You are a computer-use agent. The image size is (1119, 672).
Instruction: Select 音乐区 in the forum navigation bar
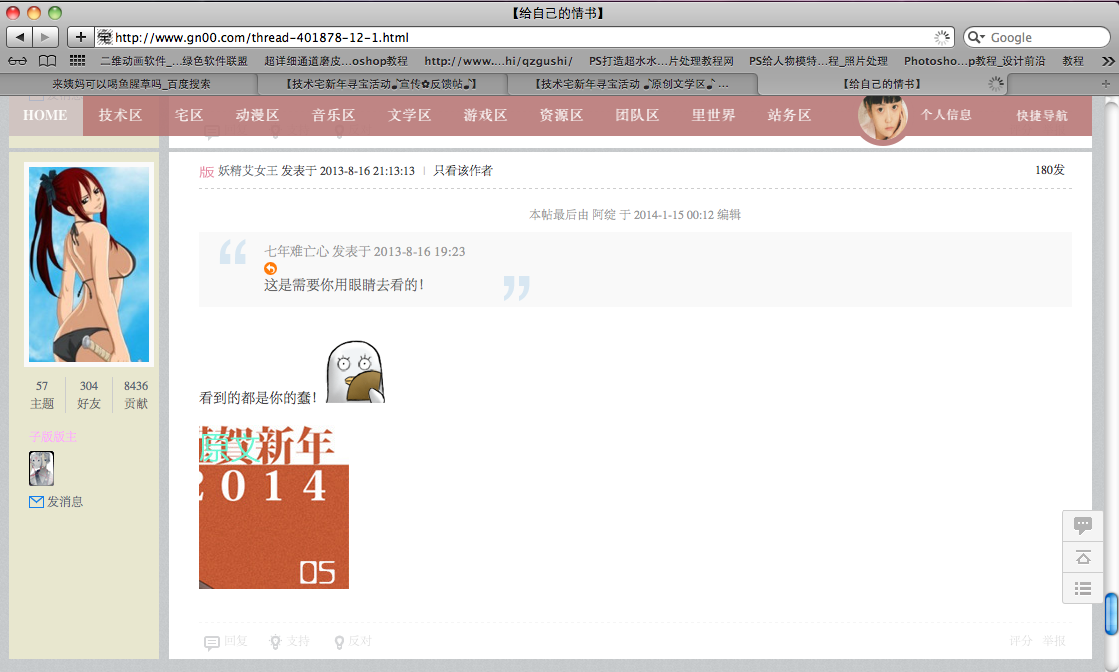coord(333,115)
